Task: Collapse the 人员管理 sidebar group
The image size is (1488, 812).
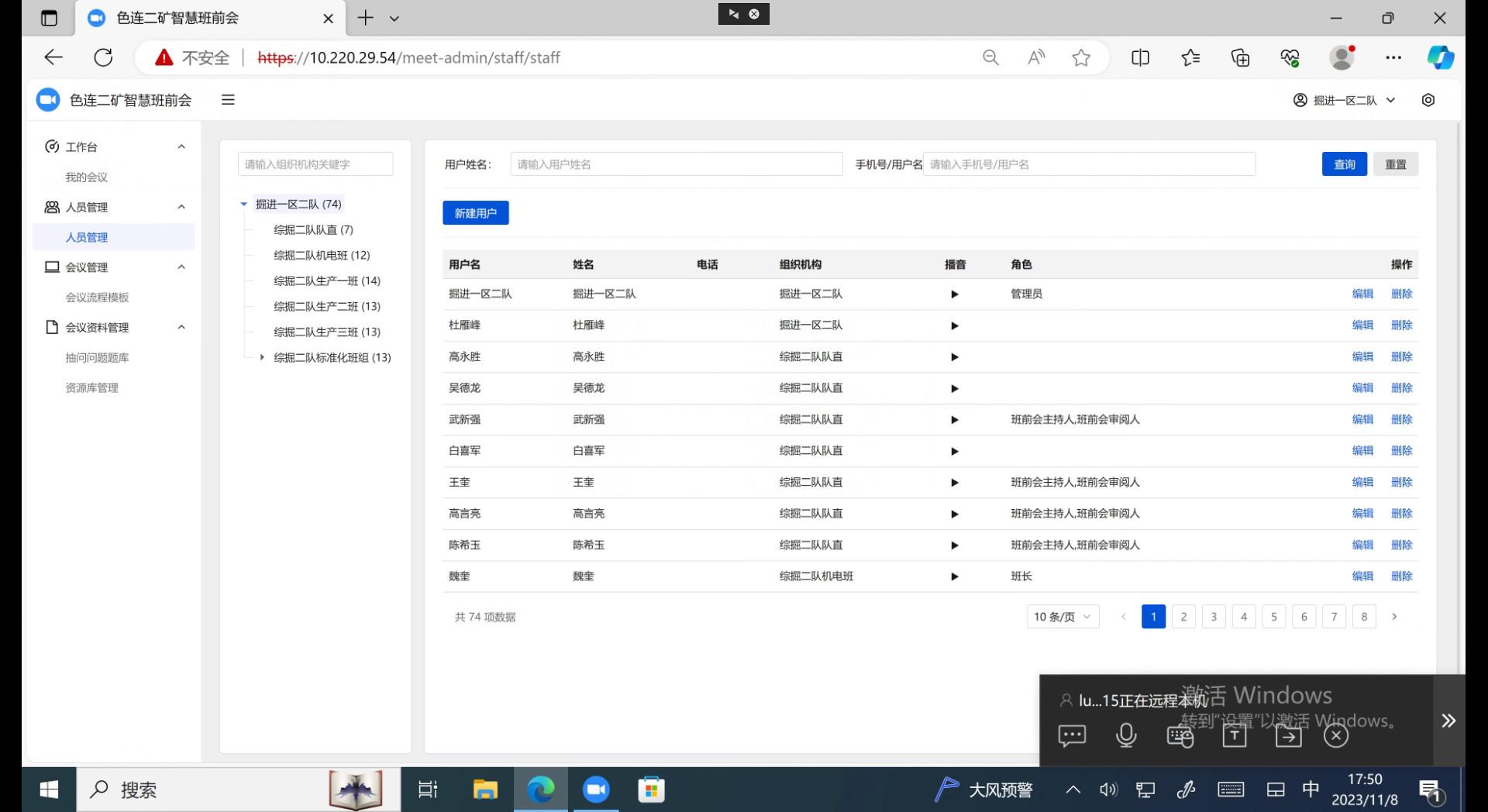Action: pyautogui.click(x=181, y=207)
